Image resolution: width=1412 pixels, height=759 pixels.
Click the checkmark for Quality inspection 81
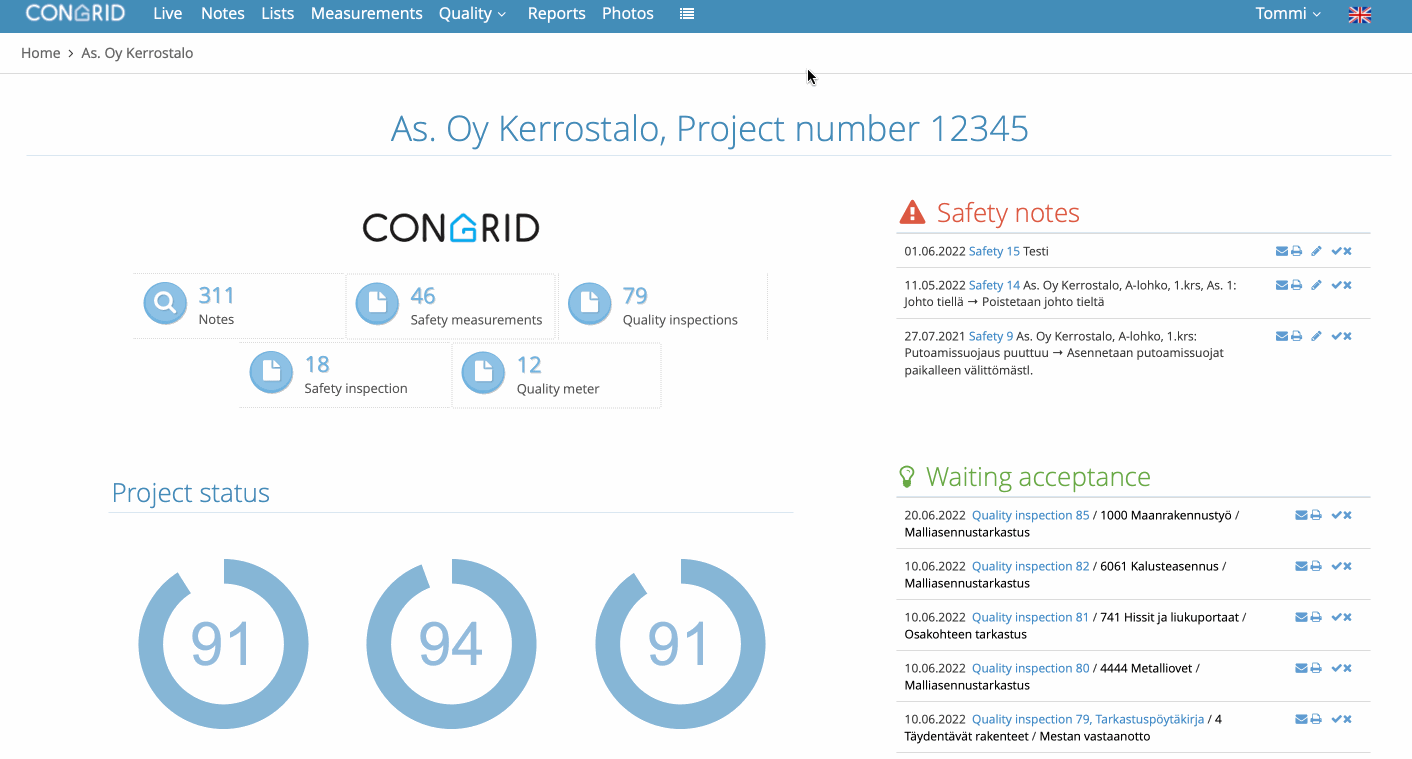(1336, 618)
